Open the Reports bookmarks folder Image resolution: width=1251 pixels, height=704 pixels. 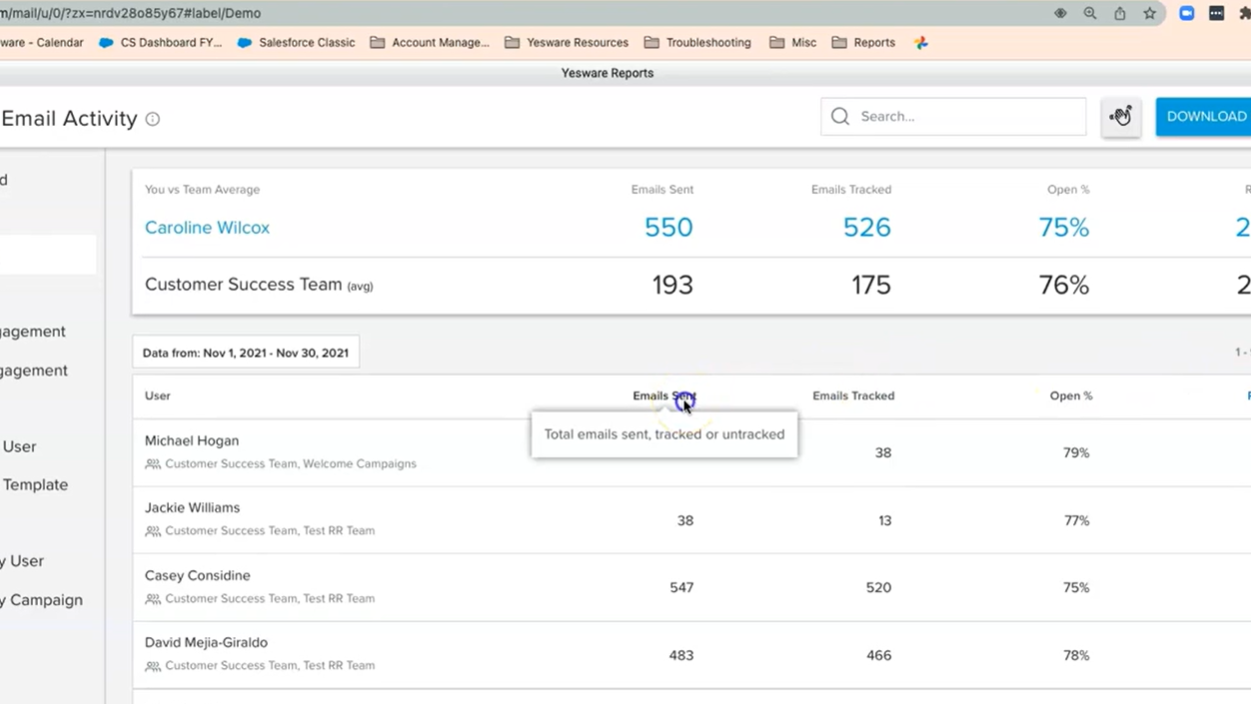click(x=864, y=43)
